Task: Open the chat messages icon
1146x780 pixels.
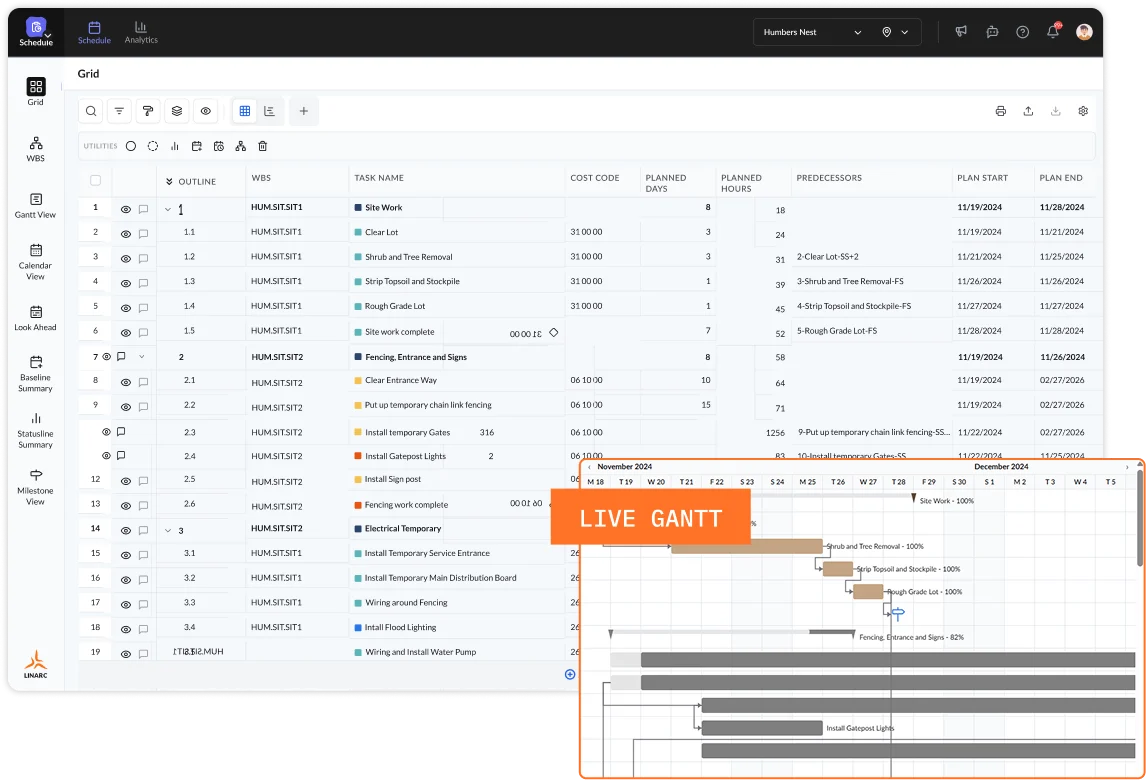Action: pos(992,31)
